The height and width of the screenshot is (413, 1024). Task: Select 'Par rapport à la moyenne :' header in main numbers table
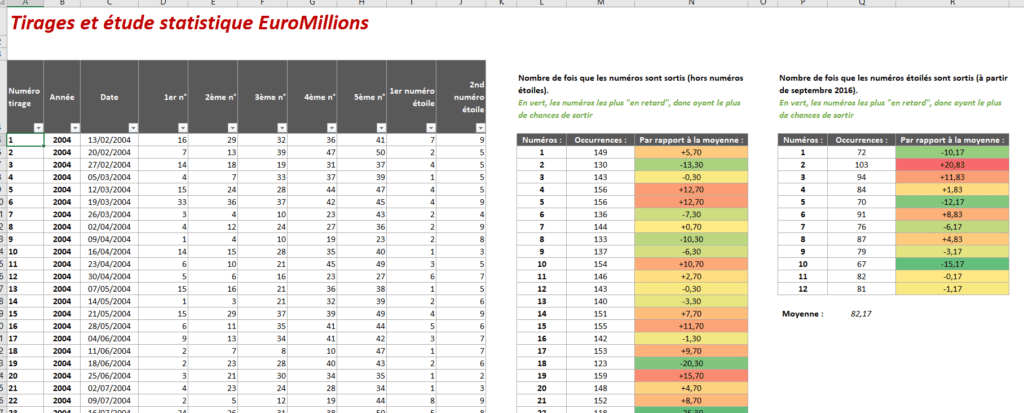pos(691,140)
